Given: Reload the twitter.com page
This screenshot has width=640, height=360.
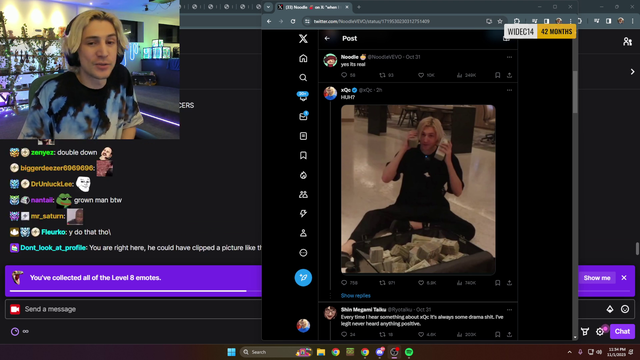Looking at the screenshot, I should pos(293,21).
